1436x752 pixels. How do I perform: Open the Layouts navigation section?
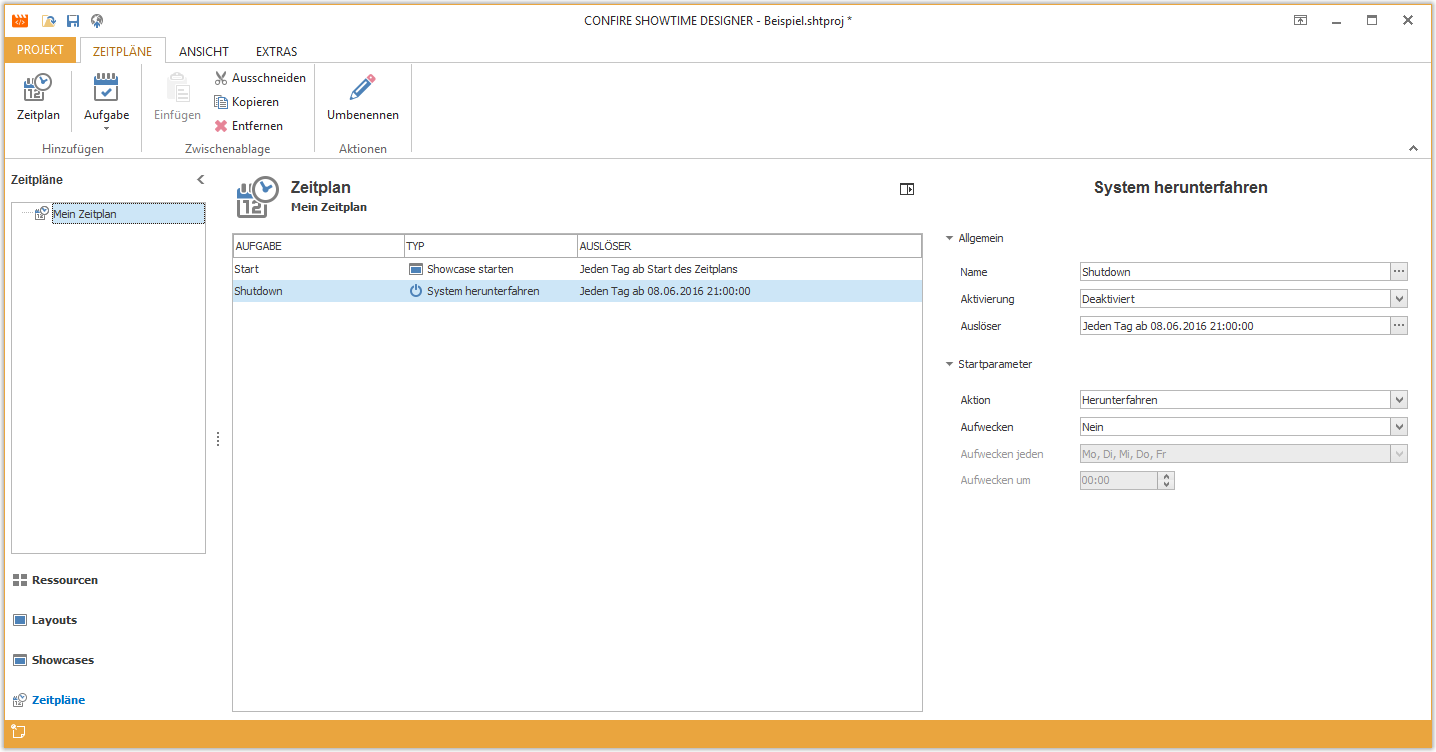click(x=45, y=620)
